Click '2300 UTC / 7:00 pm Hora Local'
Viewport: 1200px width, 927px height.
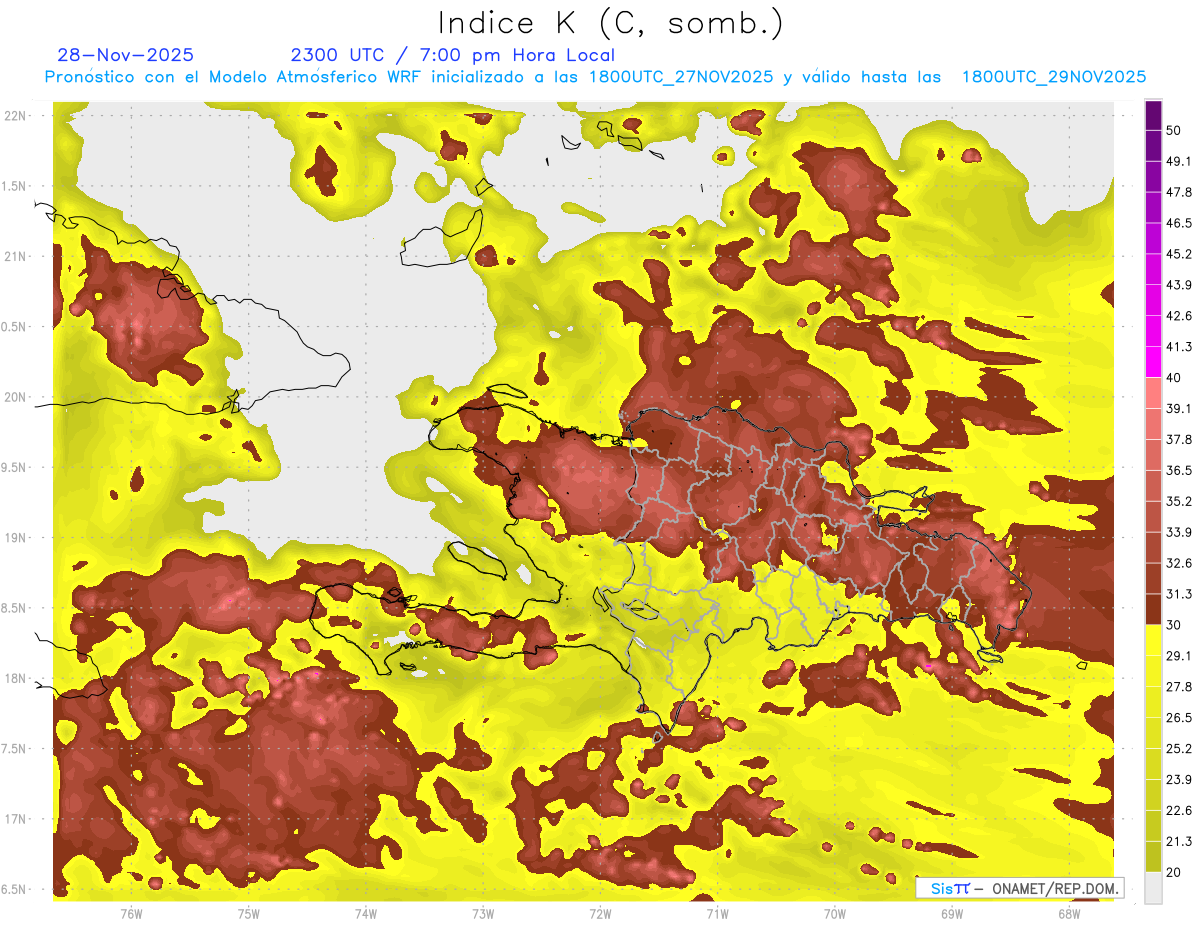tap(452, 55)
